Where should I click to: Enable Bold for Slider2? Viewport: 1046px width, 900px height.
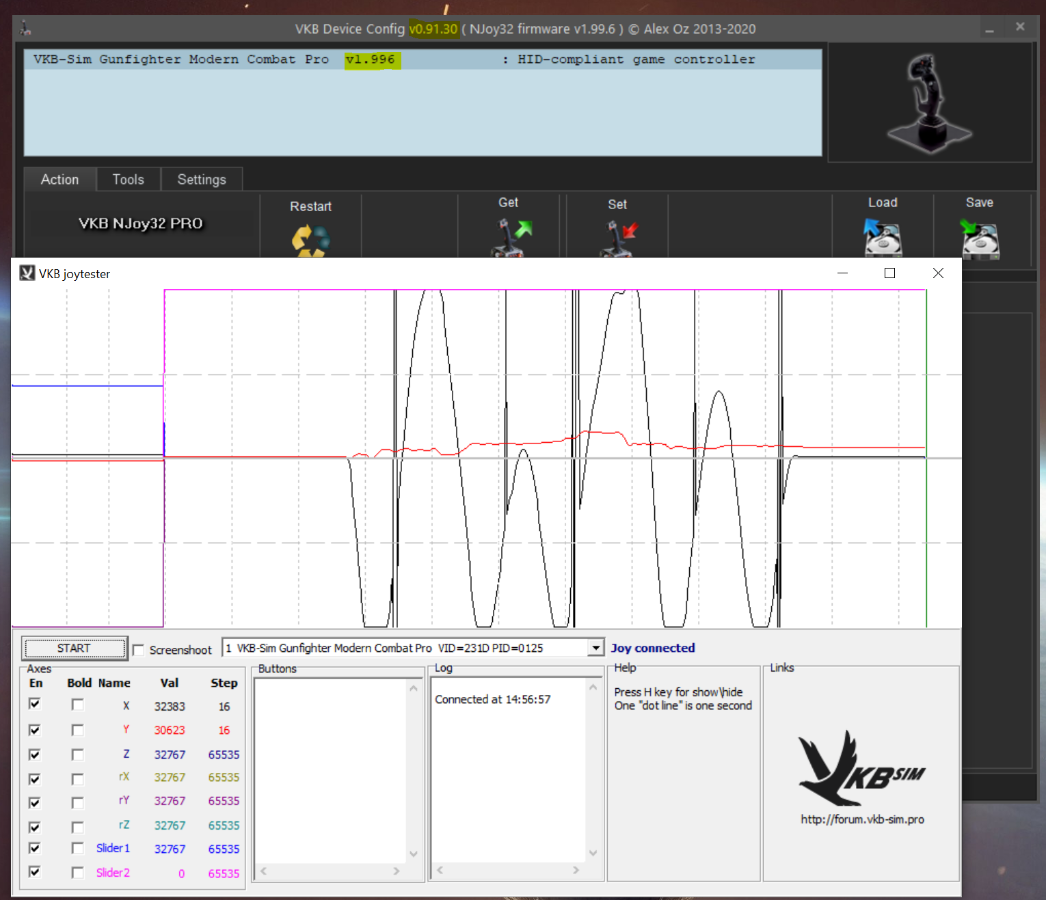tap(77, 872)
